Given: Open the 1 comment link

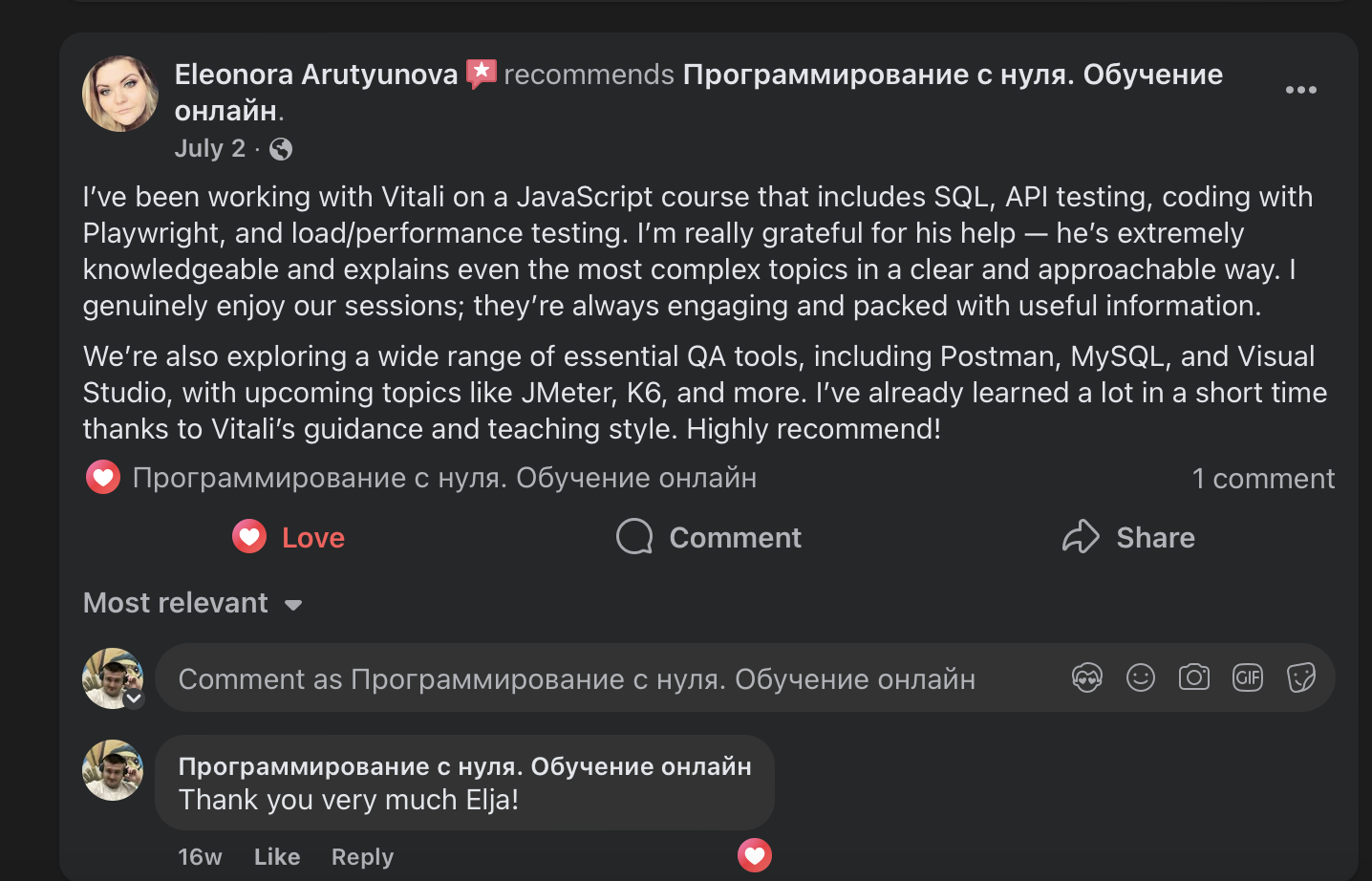Looking at the screenshot, I should (x=1262, y=479).
